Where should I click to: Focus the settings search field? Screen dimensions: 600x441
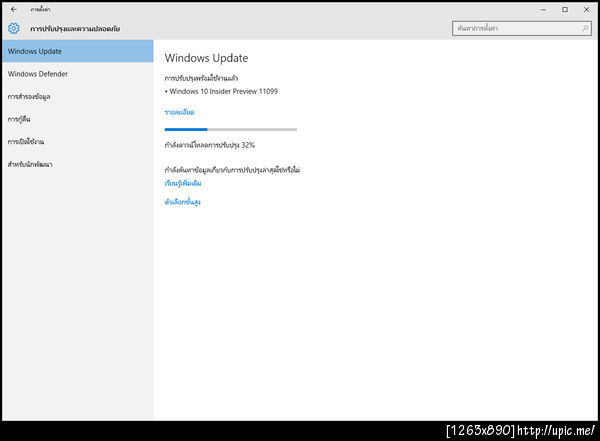click(x=522, y=28)
